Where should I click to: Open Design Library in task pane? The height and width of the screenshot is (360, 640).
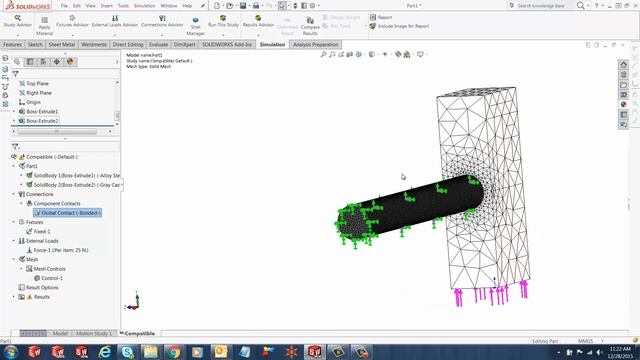tap(623, 75)
